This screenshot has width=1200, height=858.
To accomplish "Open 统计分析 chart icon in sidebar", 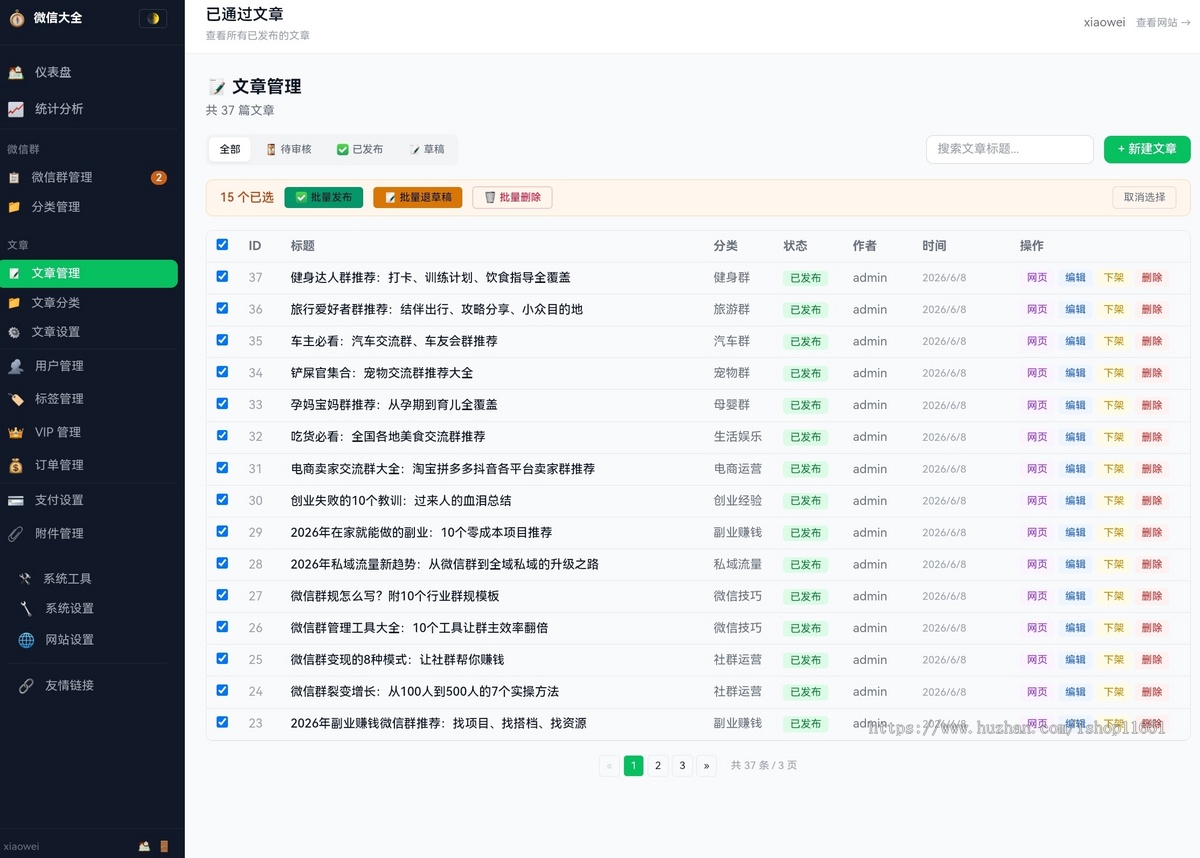I will (16, 109).
